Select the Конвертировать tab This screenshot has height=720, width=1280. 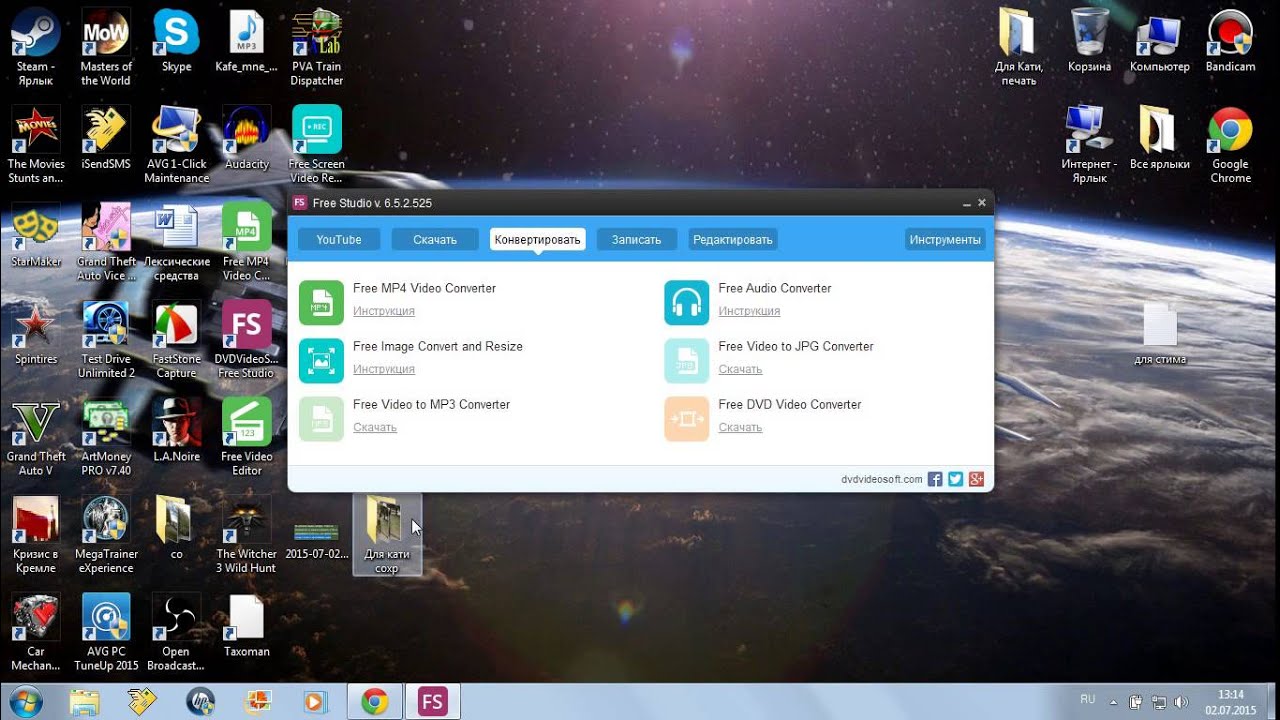click(537, 240)
